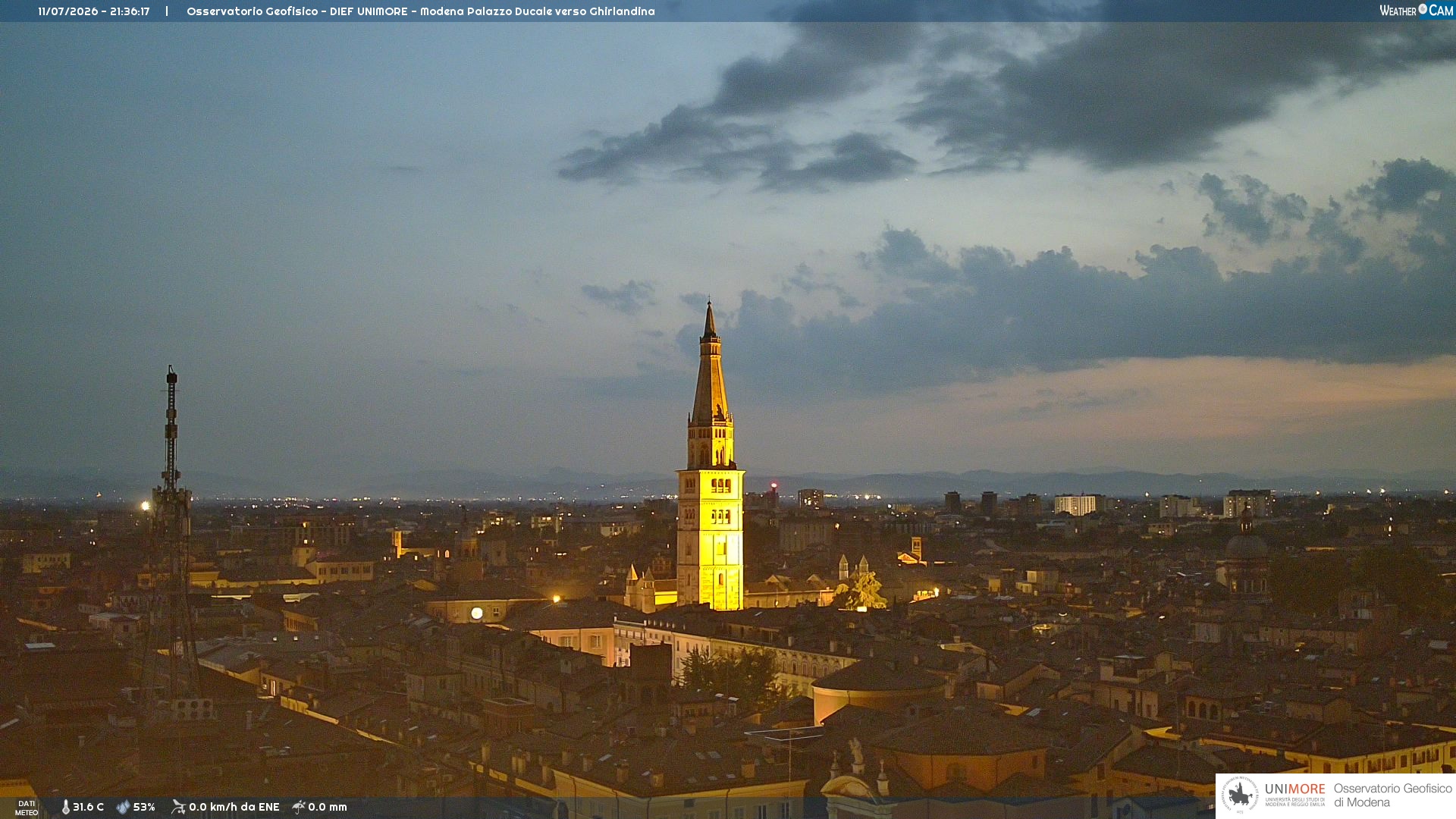The height and width of the screenshot is (819, 1456).
Task: Click the Osservatorio Geofisico di Modena text
Action: (x=1393, y=795)
